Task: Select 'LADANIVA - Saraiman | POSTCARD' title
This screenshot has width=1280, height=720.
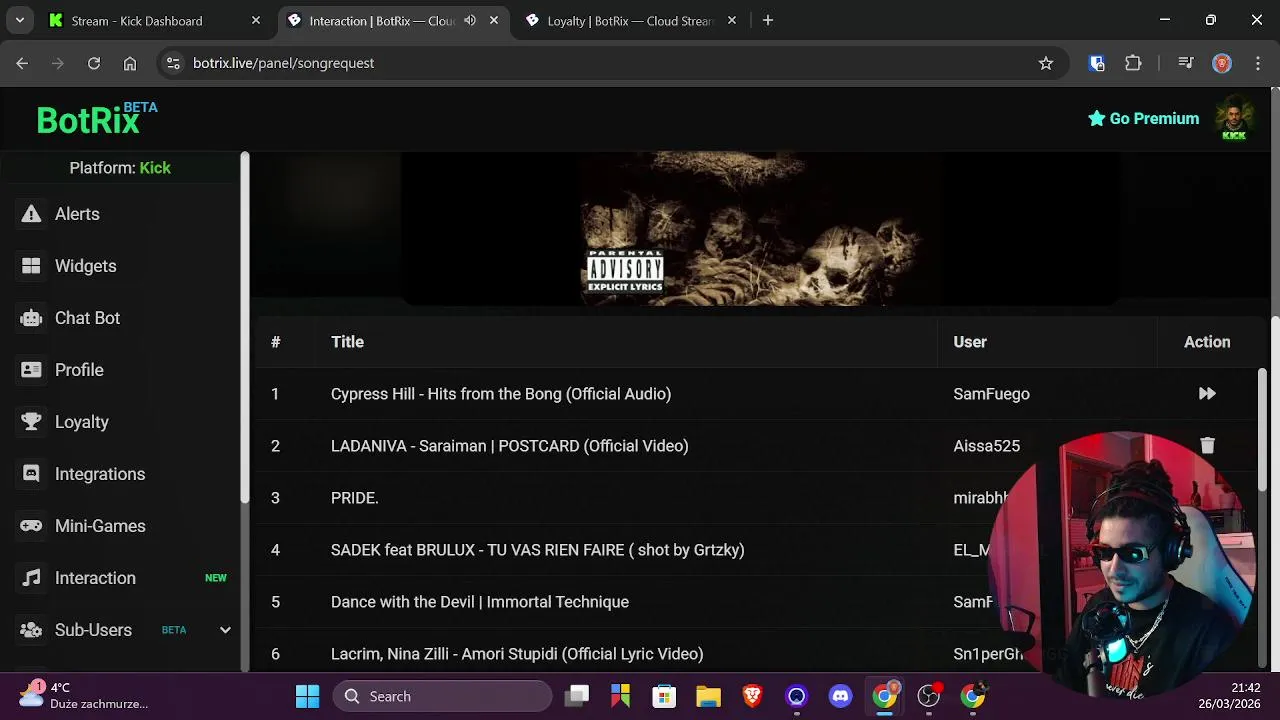Action: click(510, 446)
